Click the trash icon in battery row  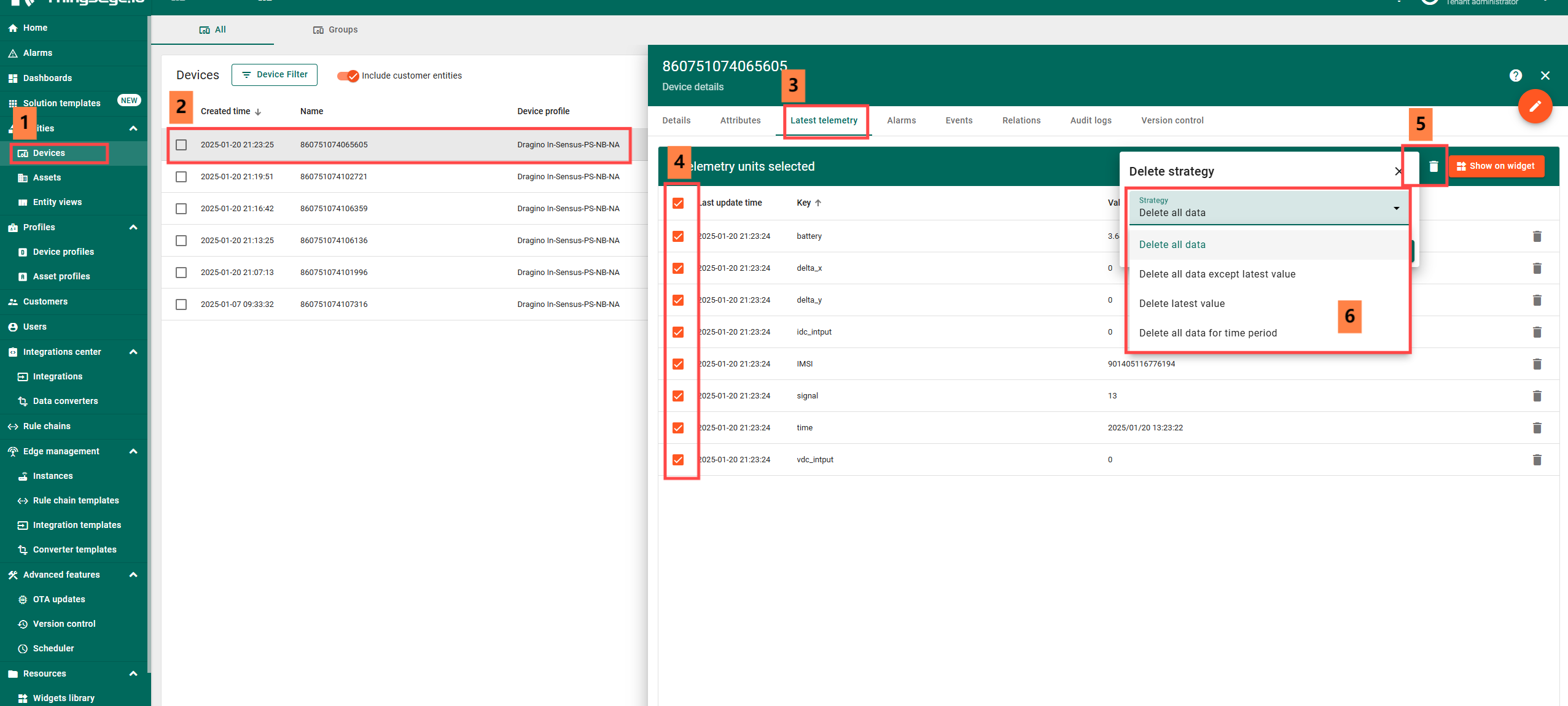pyautogui.click(x=1537, y=236)
